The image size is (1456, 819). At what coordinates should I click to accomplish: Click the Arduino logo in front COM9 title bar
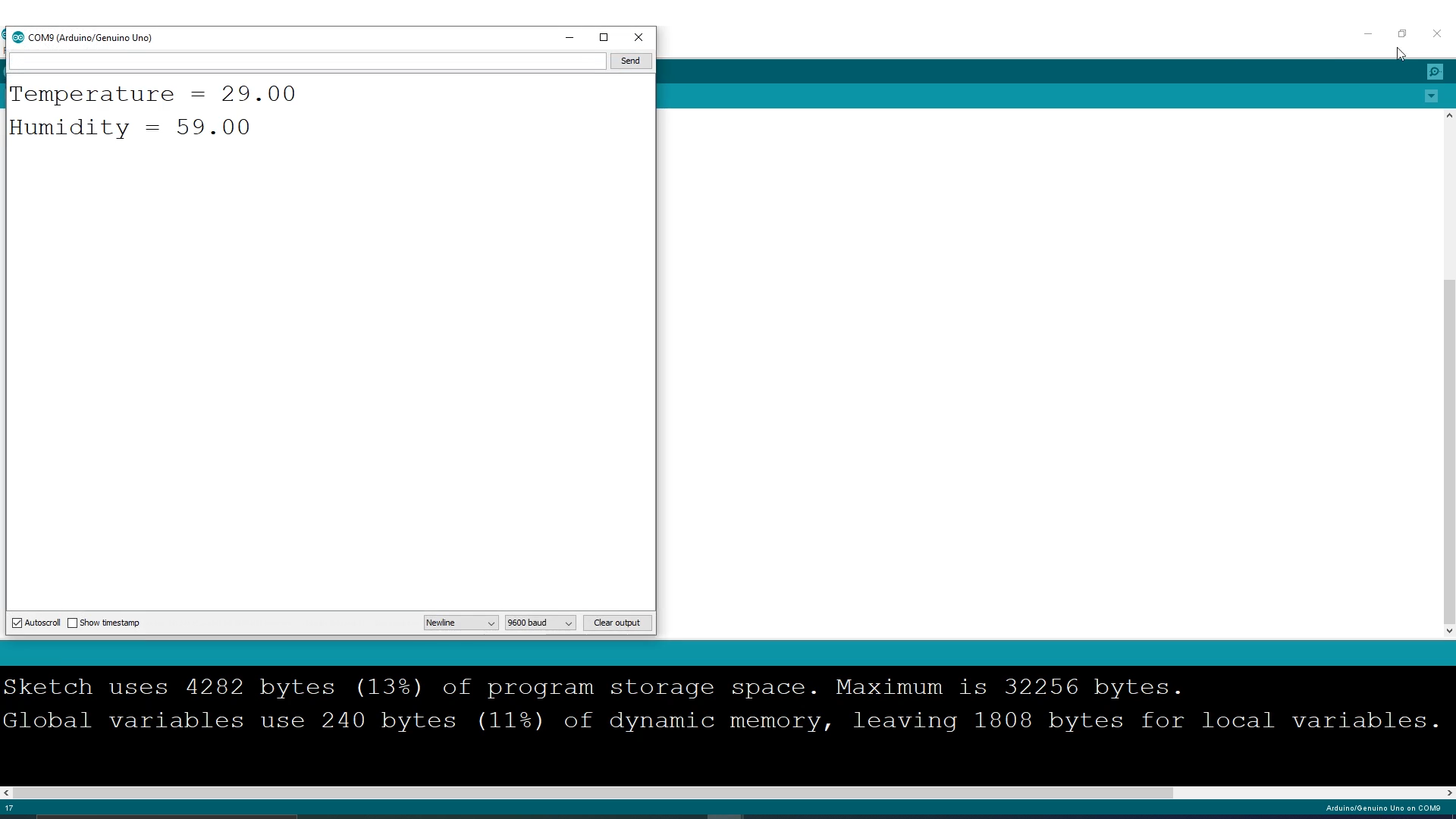18,37
